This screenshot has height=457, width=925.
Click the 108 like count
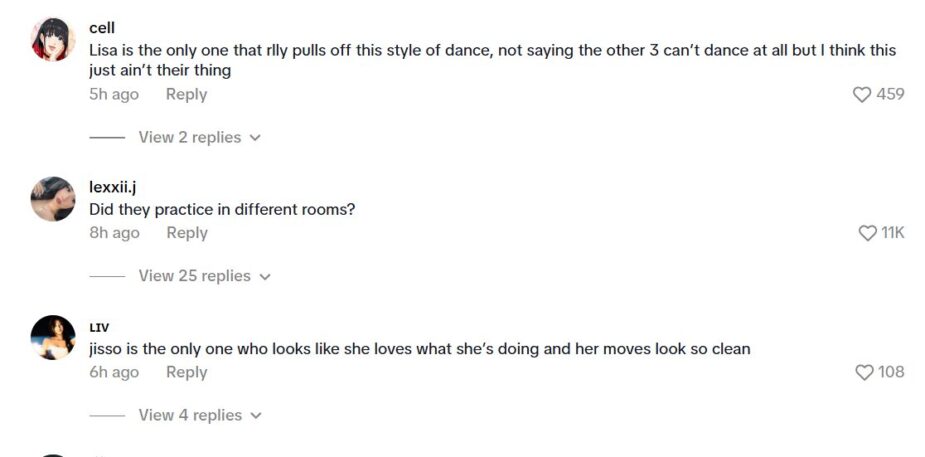point(891,372)
